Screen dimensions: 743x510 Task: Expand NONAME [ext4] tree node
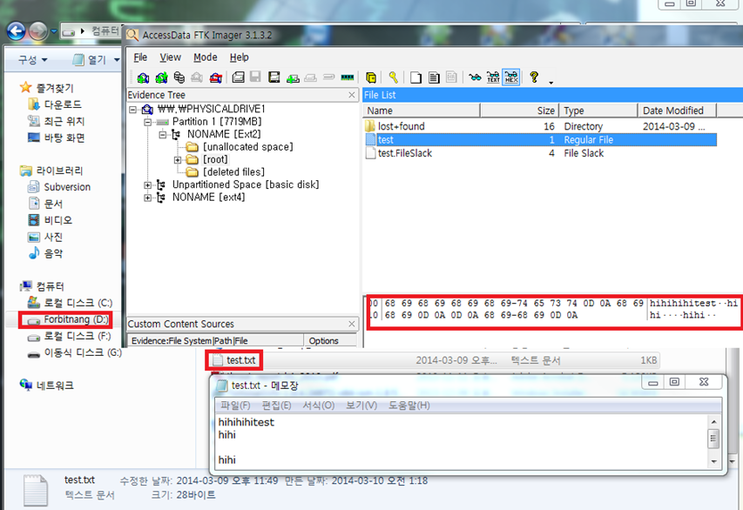point(148,198)
